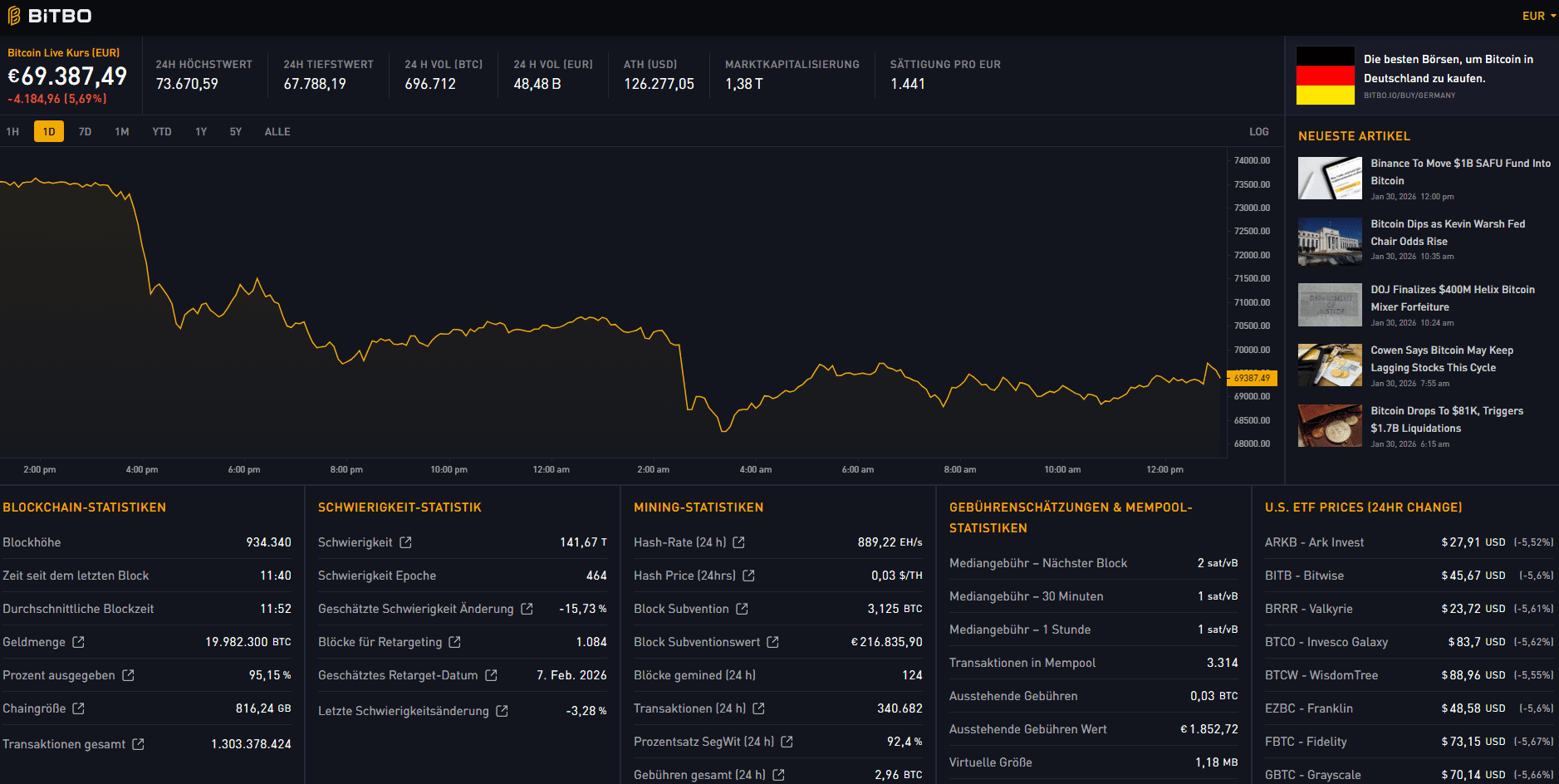Select the 7D chart timeframe
This screenshot has width=1559, height=784.
coord(85,131)
